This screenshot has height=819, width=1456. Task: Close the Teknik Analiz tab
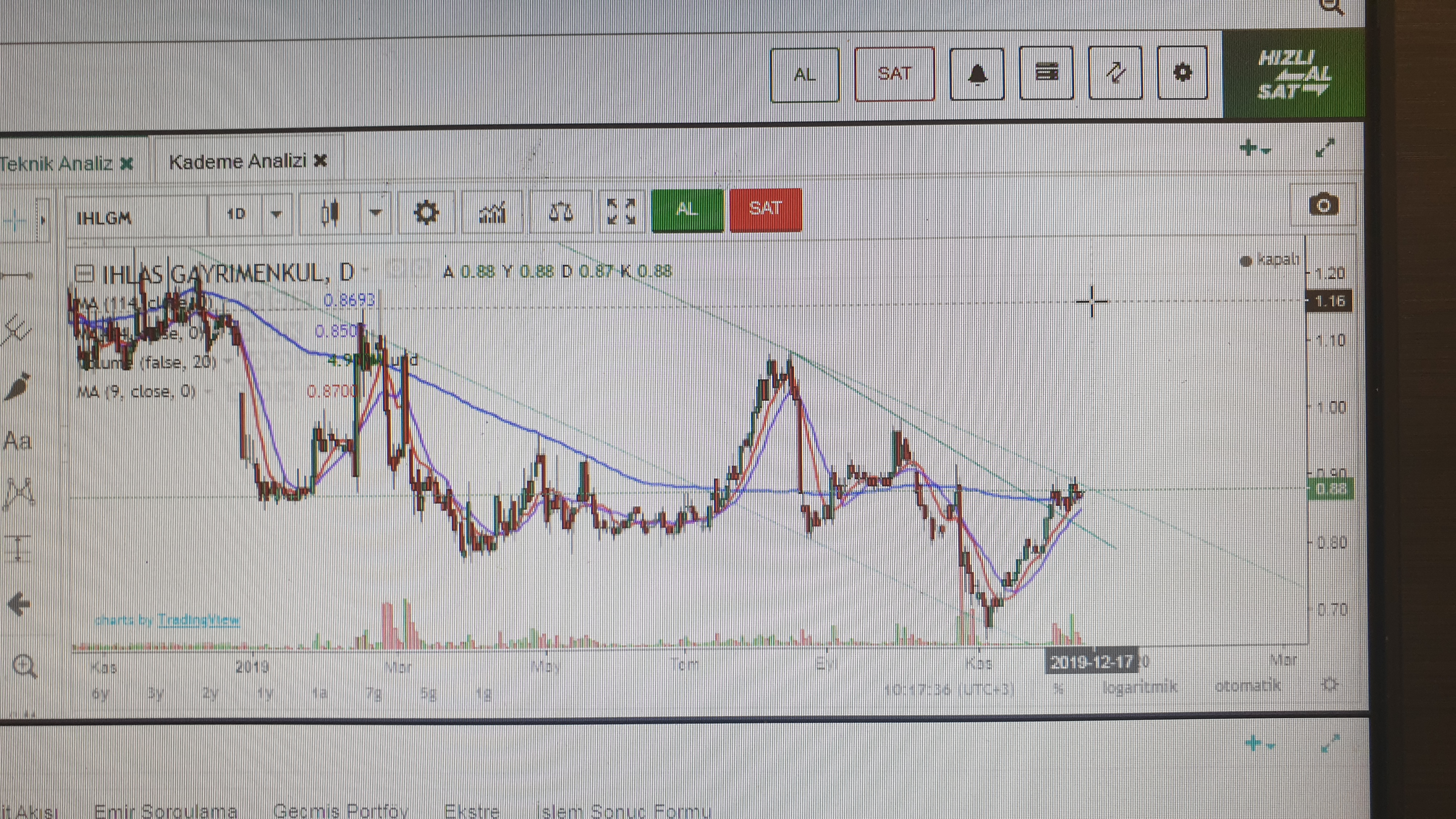point(127,164)
